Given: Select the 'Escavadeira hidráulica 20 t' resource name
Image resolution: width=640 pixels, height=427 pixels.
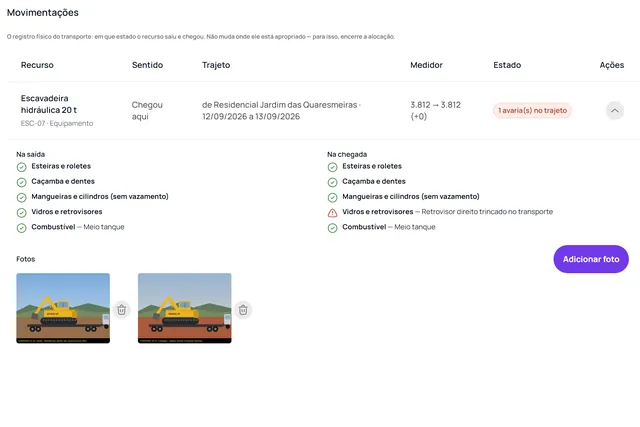Looking at the screenshot, I should click(x=49, y=104).
